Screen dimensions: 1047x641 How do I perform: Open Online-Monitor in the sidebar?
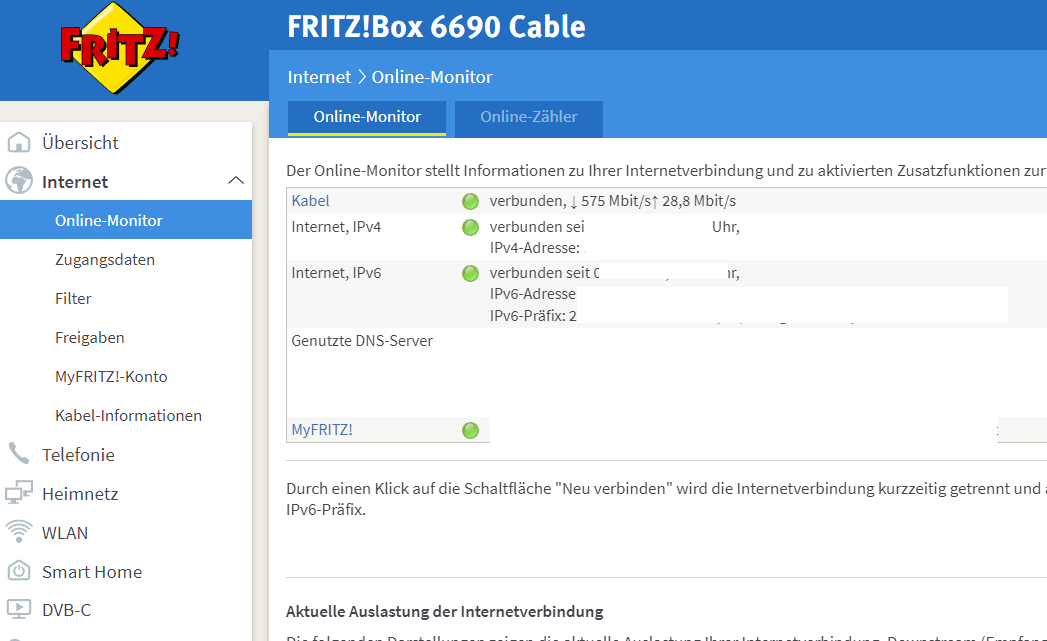point(126,220)
